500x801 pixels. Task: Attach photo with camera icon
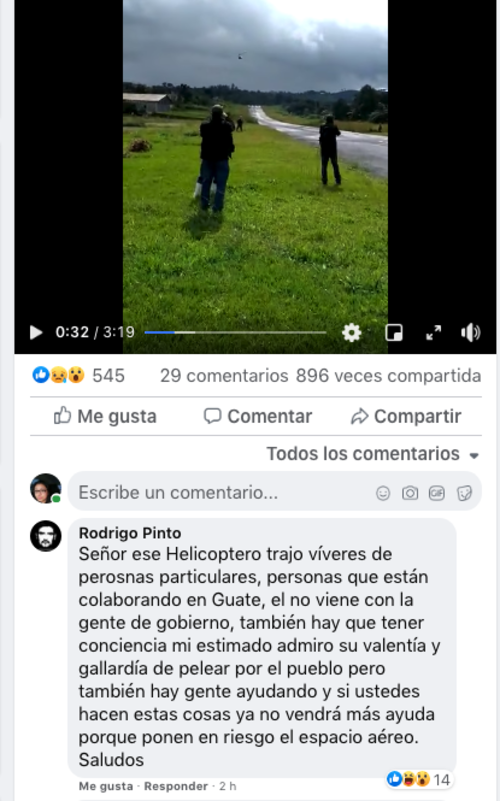(x=410, y=493)
